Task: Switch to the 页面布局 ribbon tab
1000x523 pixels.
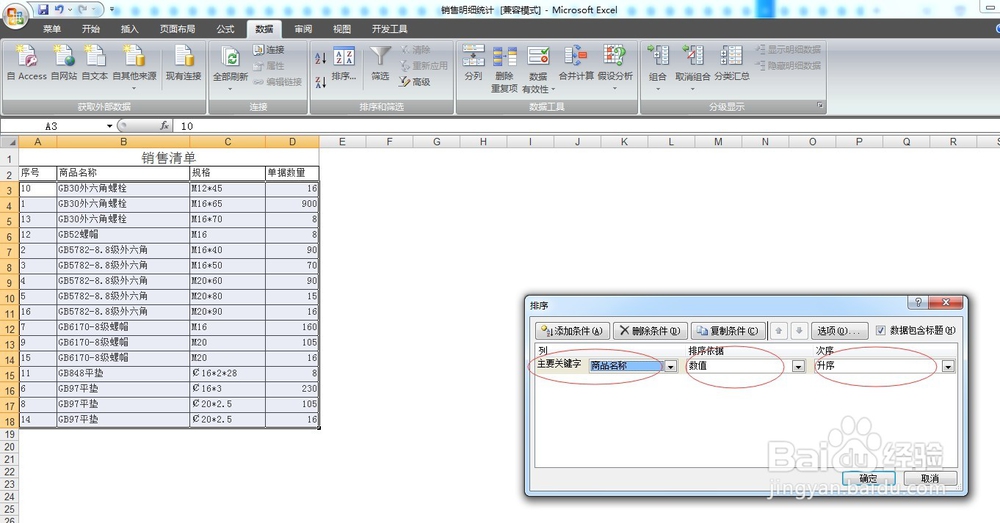Action: tap(177, 29)
